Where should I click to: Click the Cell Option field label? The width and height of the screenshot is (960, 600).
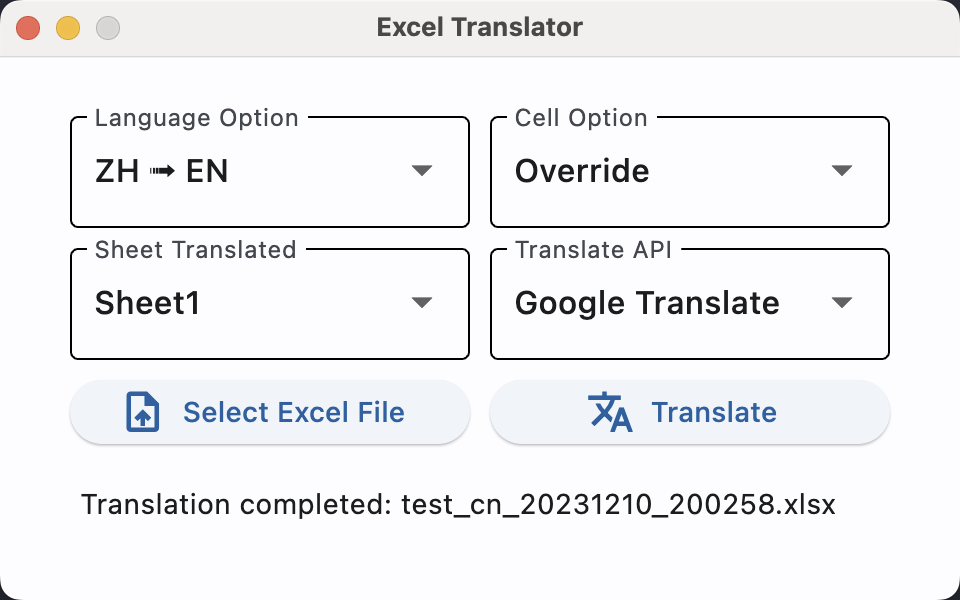[x=581, y=118]
